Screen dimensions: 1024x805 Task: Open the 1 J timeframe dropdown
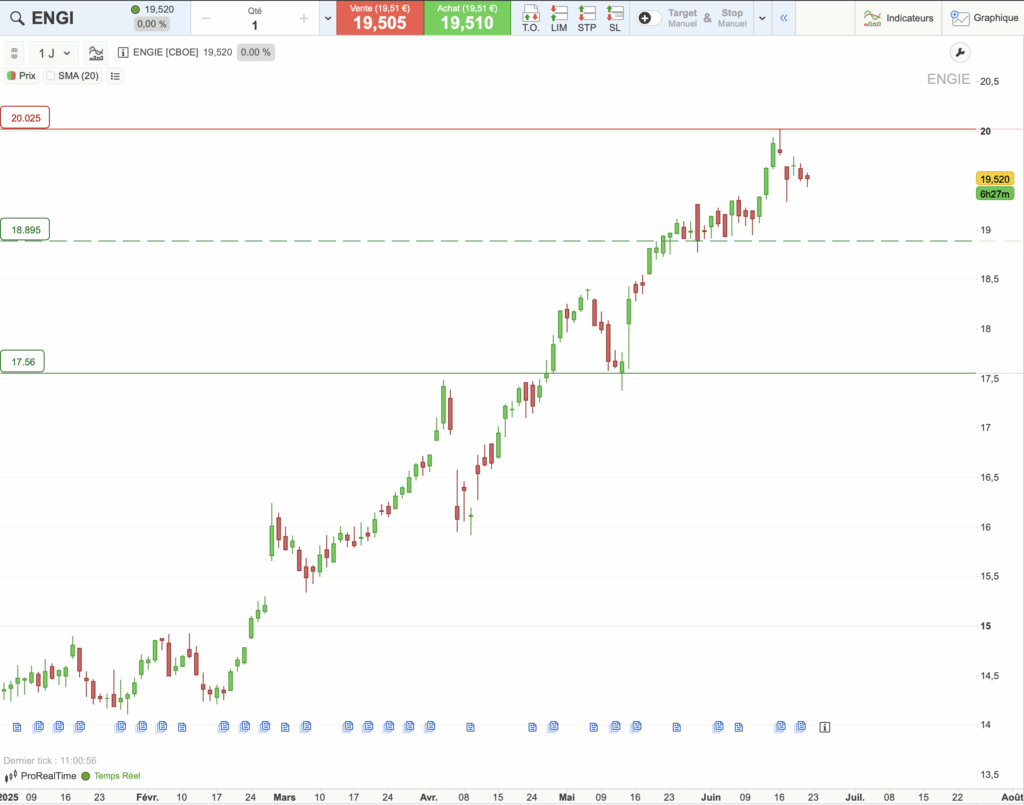pyautogui.click(x=54, y=53)
